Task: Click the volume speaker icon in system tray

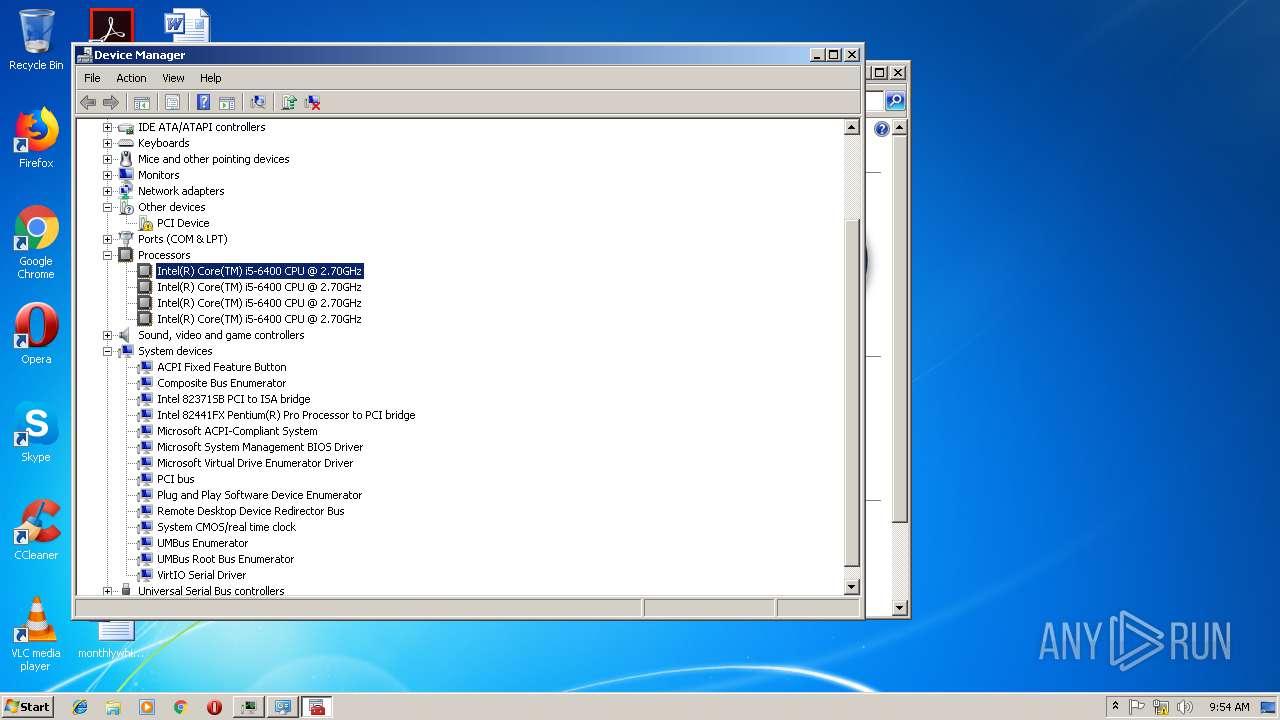Action: coord(1185,707)
